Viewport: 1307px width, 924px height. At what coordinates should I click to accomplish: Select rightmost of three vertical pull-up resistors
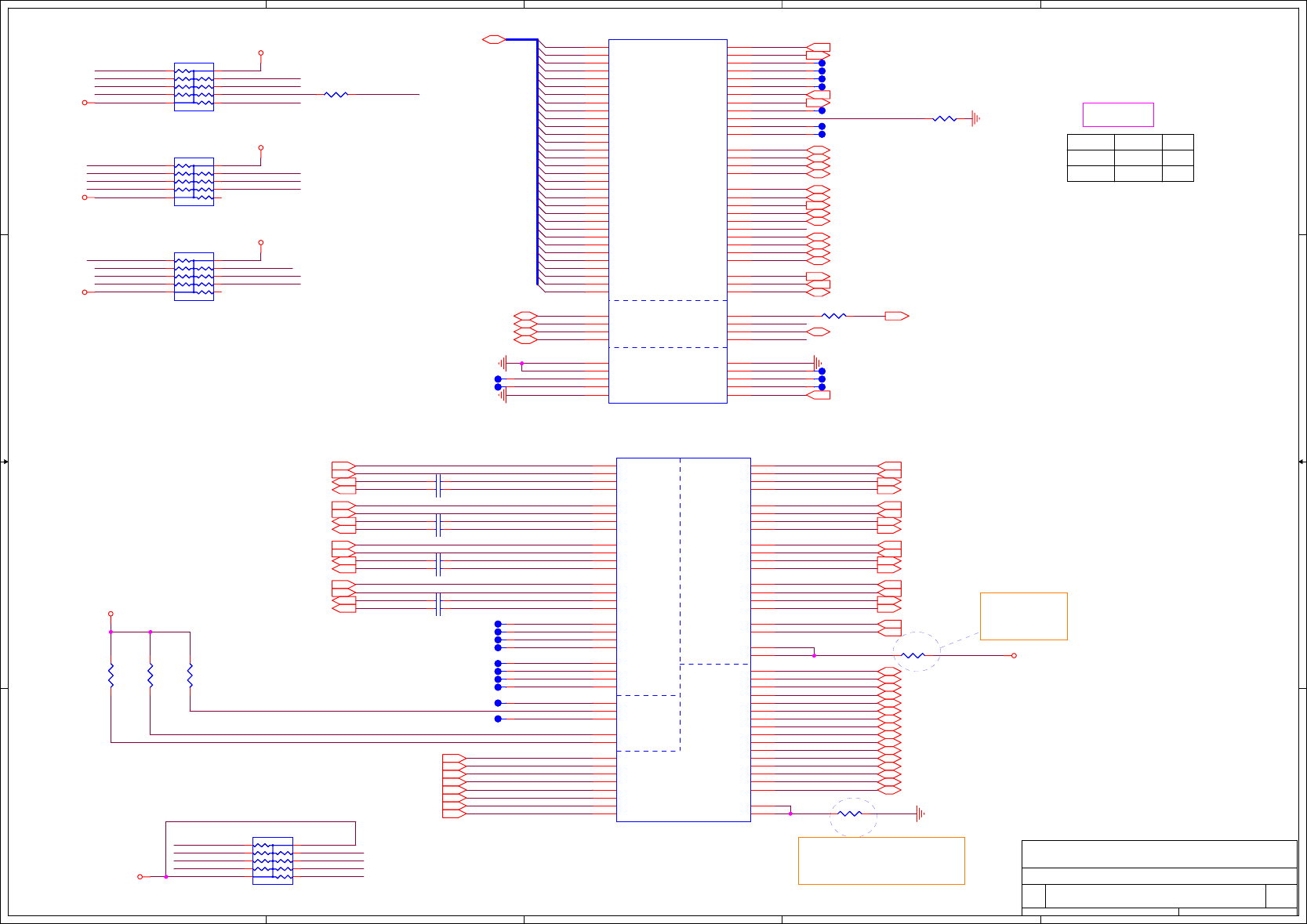pyautogui.click(x=190, y=676)
